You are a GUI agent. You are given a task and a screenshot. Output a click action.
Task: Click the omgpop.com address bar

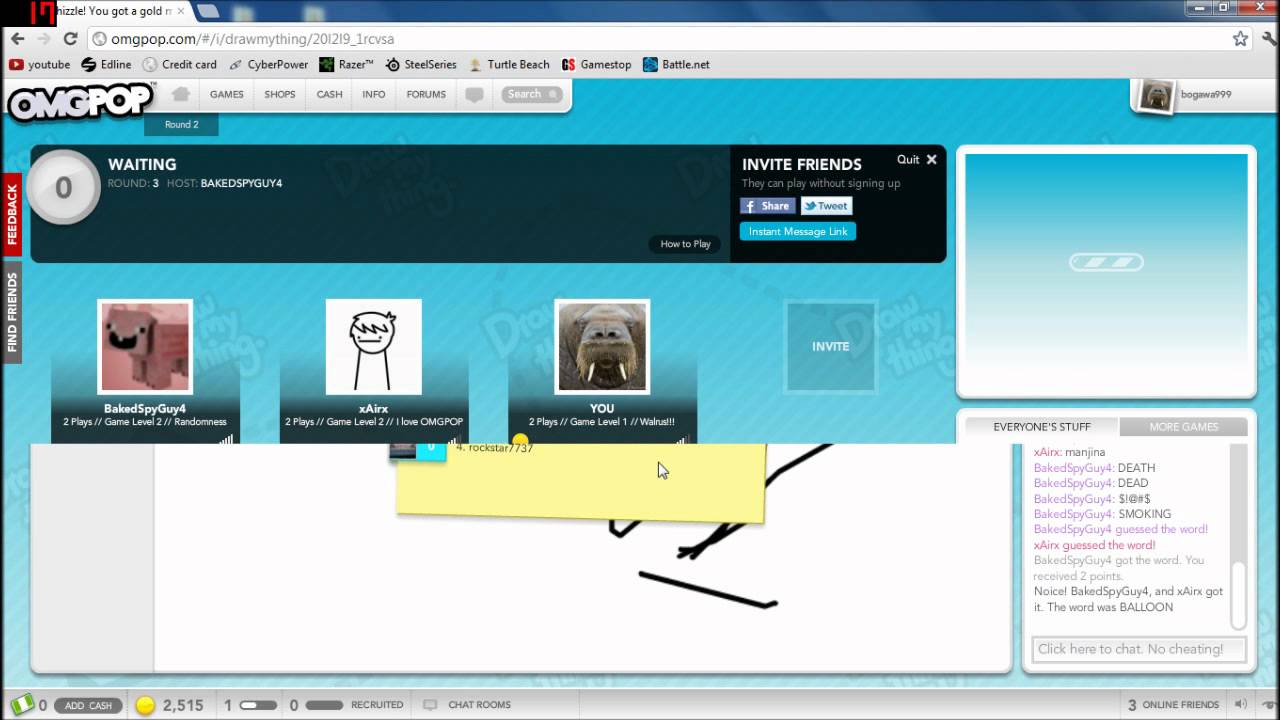click(655, 39)
